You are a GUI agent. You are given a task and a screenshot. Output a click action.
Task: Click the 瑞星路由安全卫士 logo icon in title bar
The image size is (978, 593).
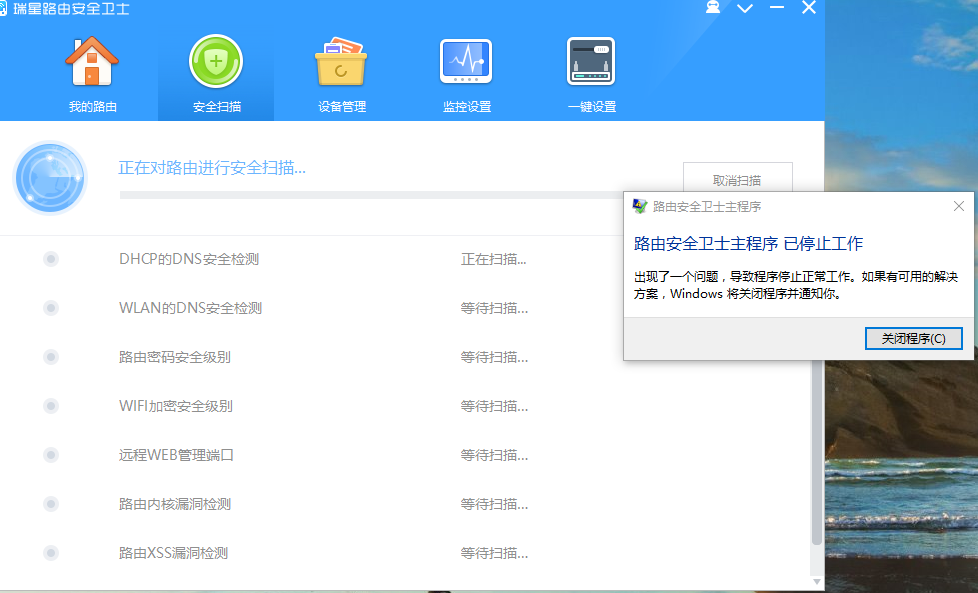3,9
